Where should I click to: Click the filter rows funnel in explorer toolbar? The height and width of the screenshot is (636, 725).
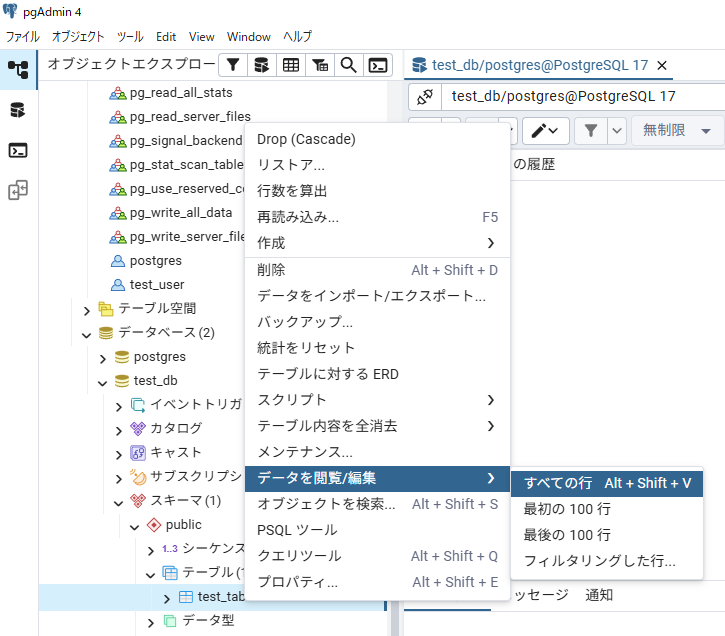coord(233,65)
